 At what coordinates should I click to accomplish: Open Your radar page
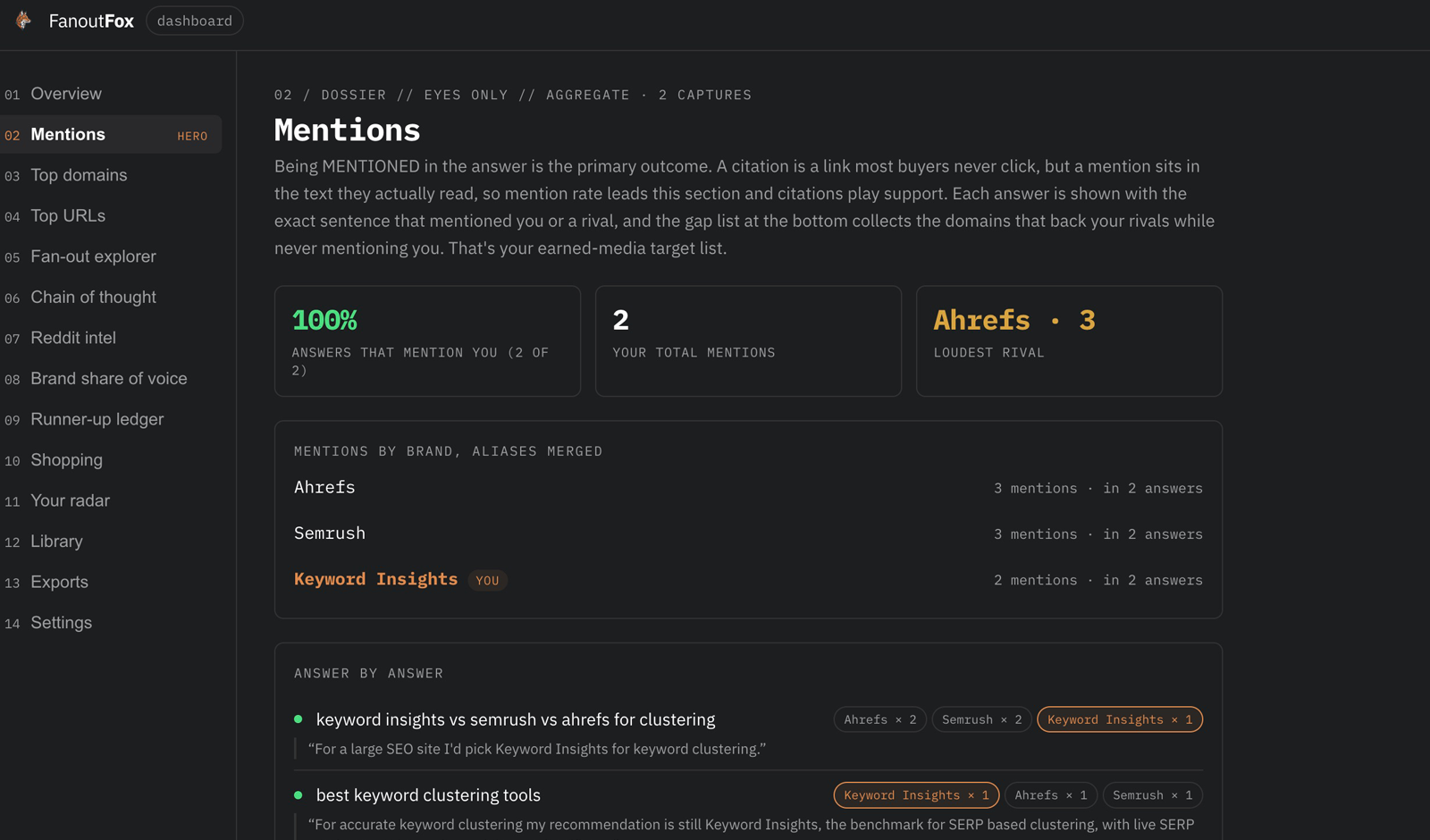click(x=111, y=500)
